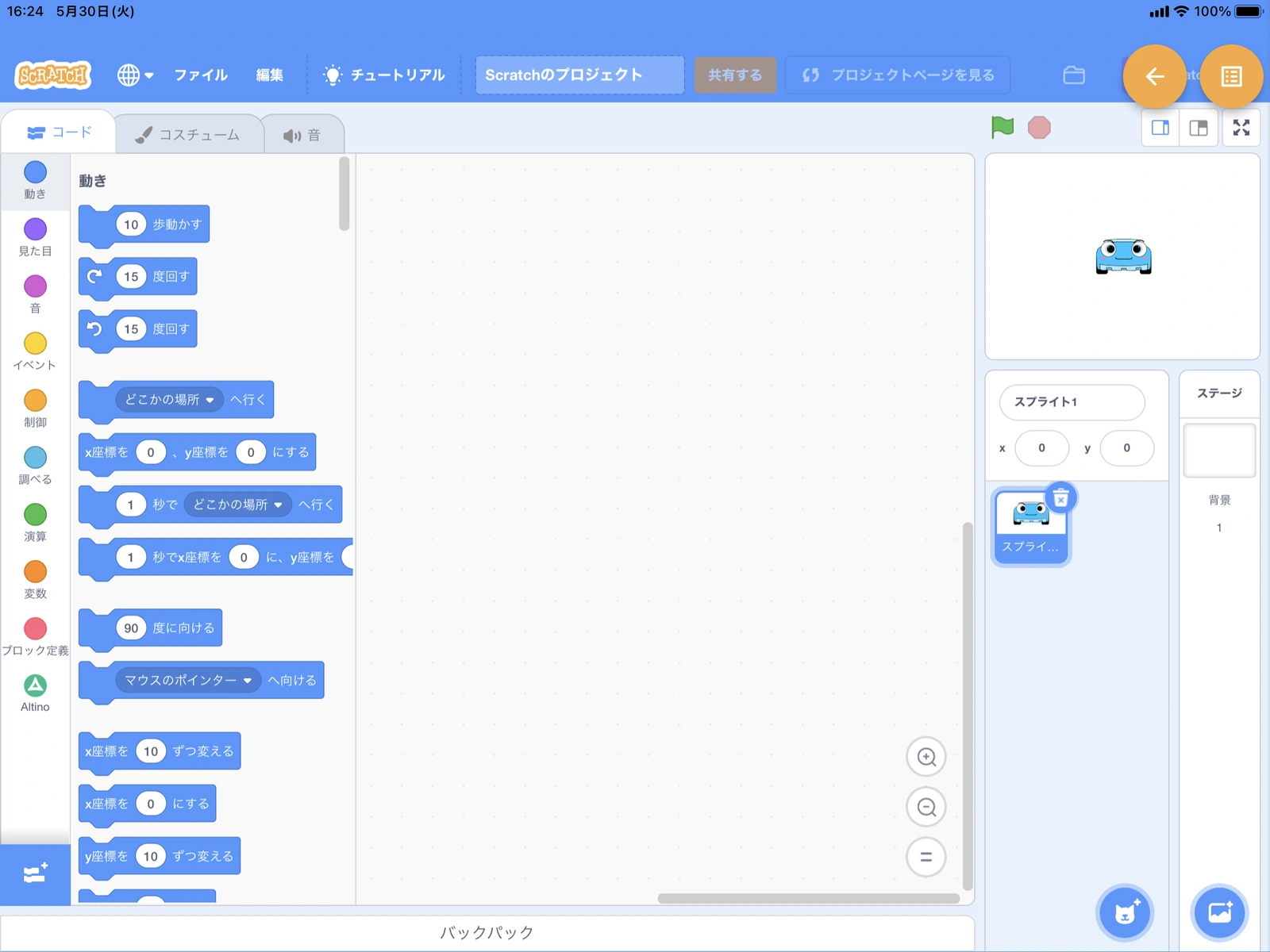Click プロジェクトページを見る button
Screen dimensions: 1270x952
[898, 75]
